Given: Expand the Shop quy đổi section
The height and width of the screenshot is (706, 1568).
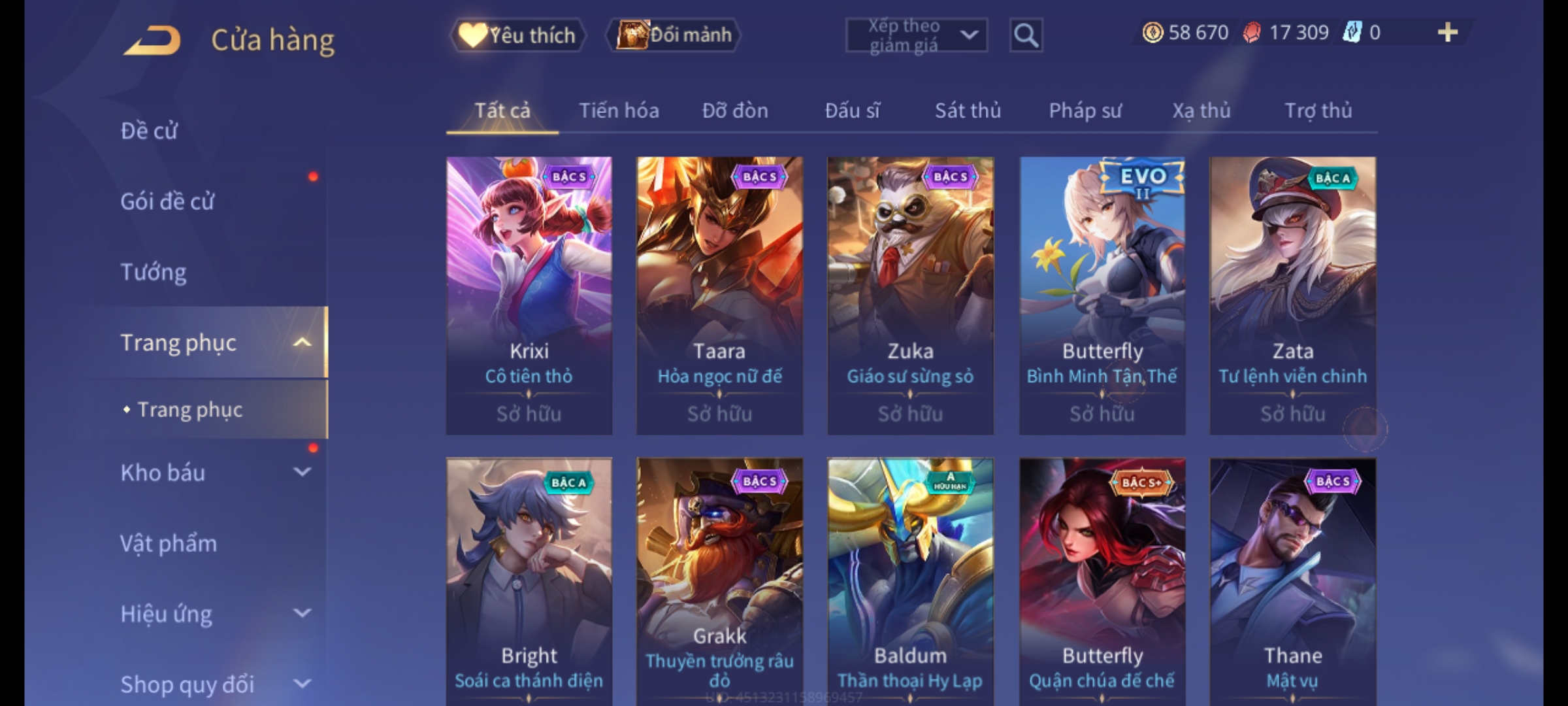Looking at the screenshot, I should click(302, 684).
